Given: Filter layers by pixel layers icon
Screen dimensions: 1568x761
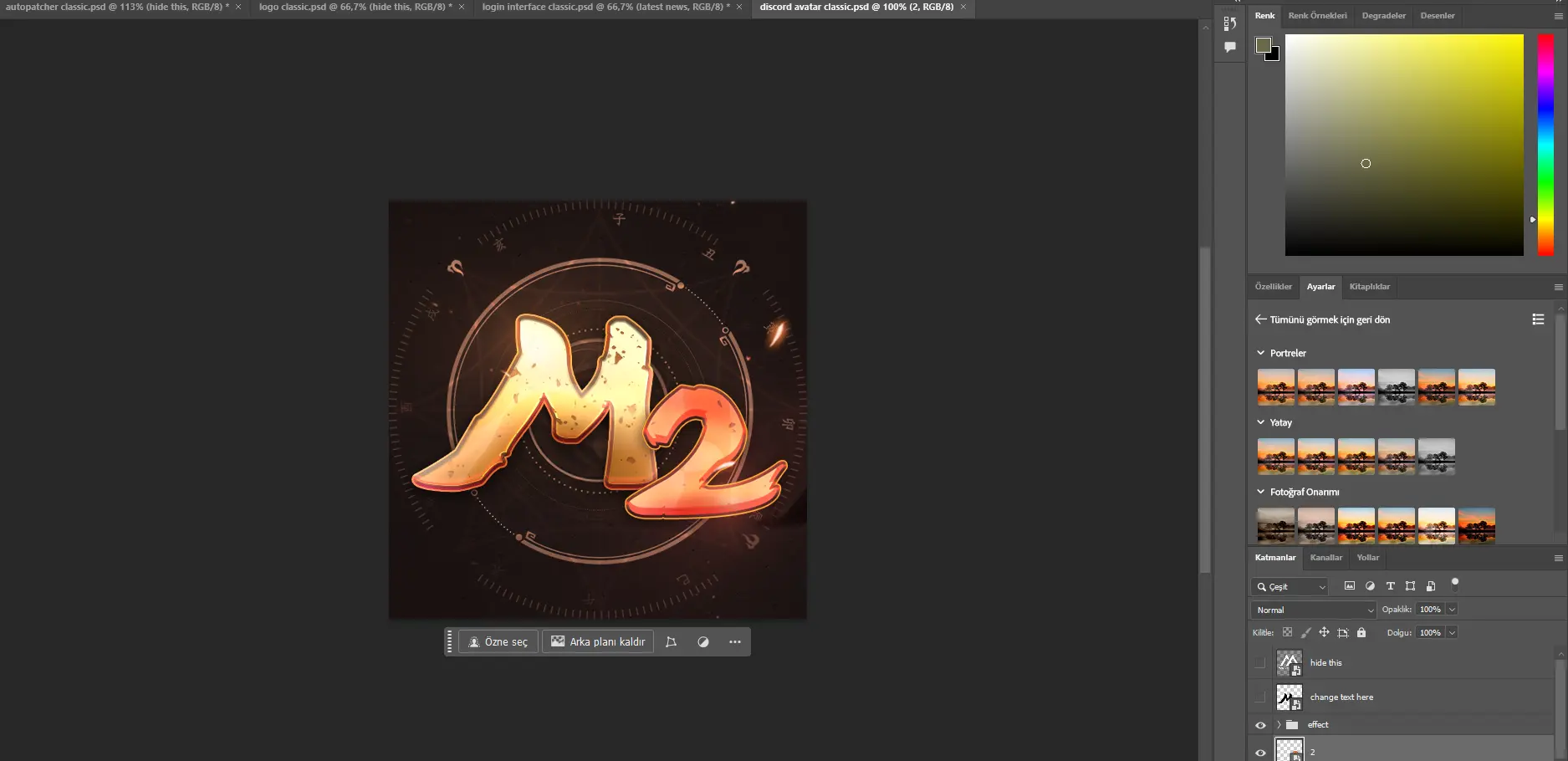Looking at the screenshot, I should (1349, 586).
